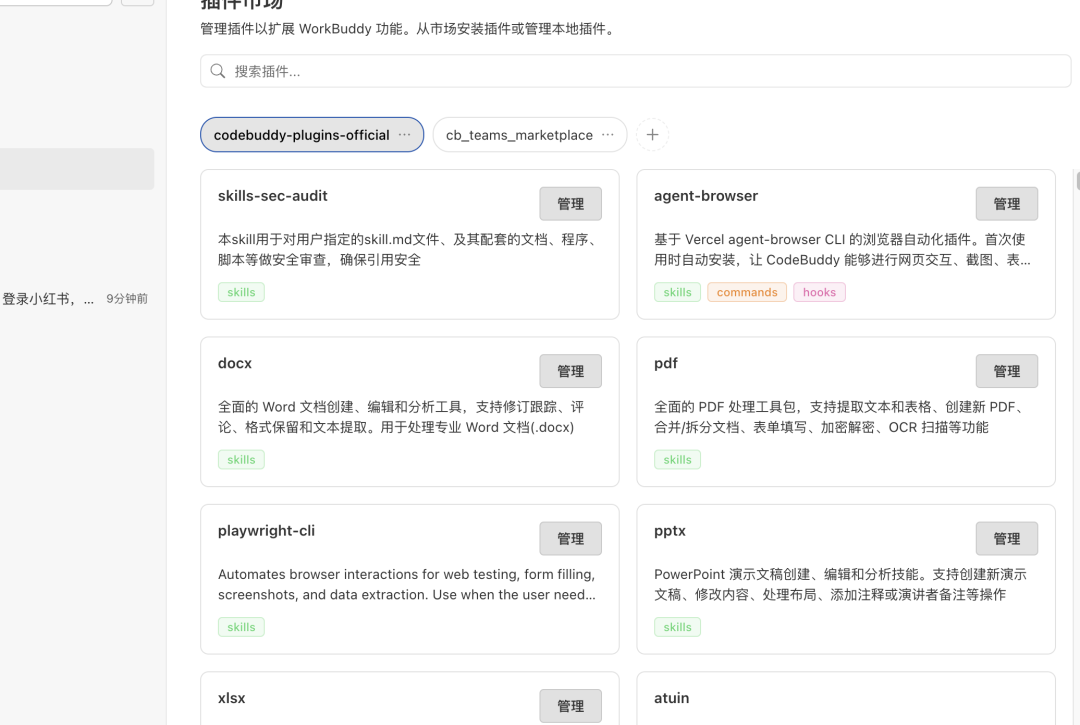
Task: Click the skills tag under docx
Action: (241, 460)
